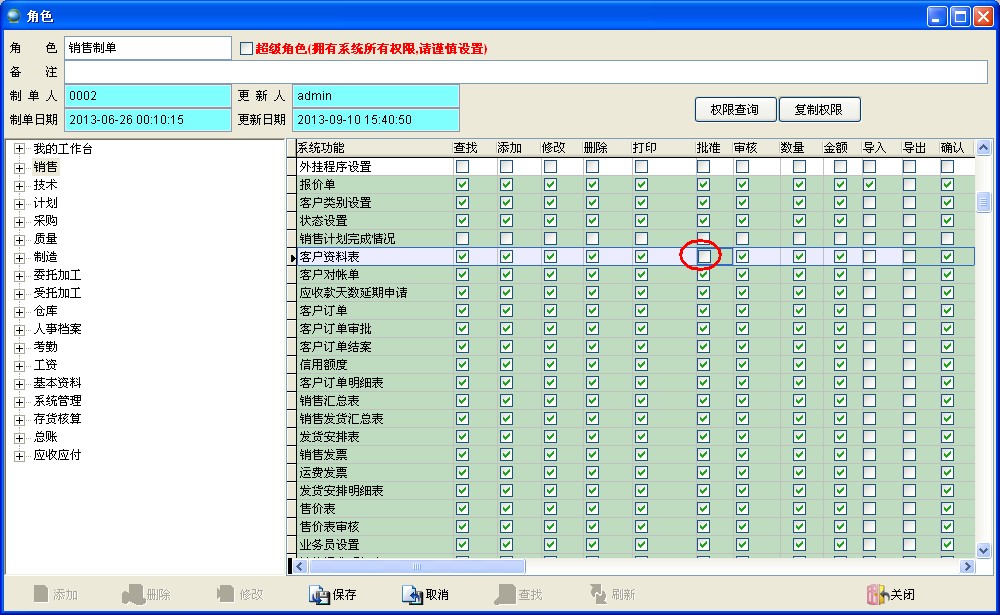Click the 权限查询 button
Viewport: 1000px width, 615px height.
(734, 110)
